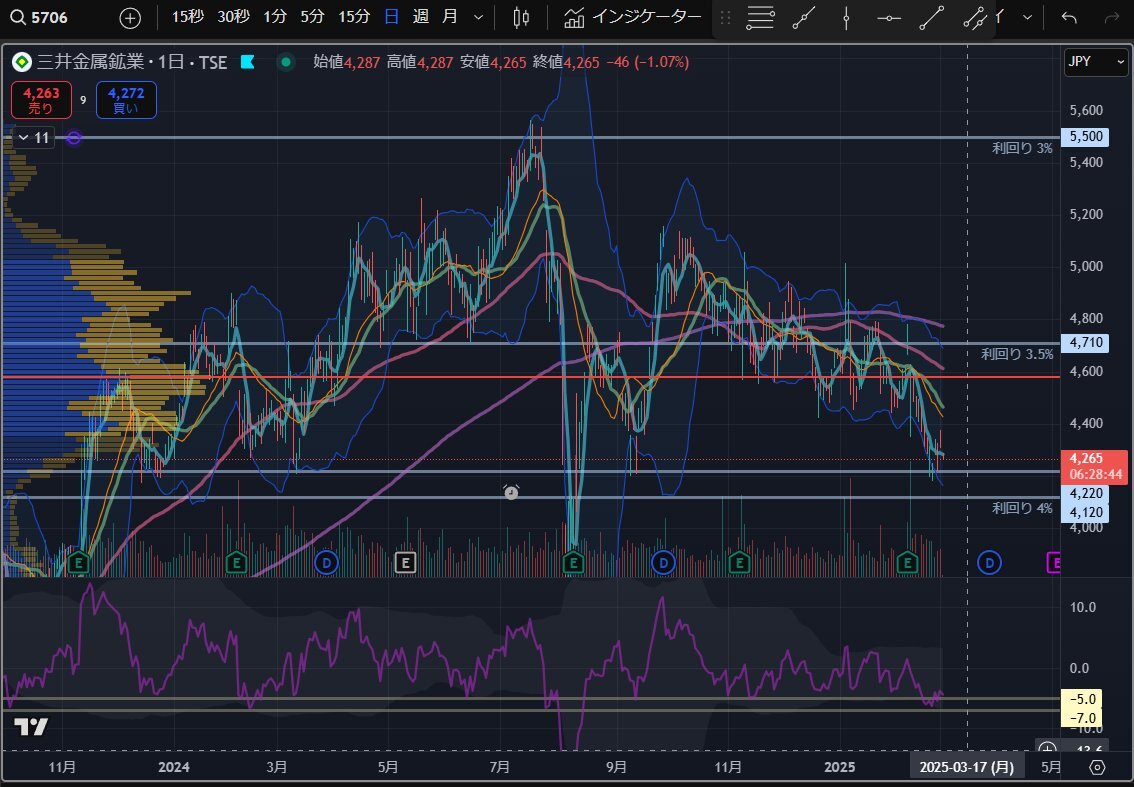Screen dimensions: 1134x787
Task: Select the horizontal lines drawing tool
Action: (760, 19)
